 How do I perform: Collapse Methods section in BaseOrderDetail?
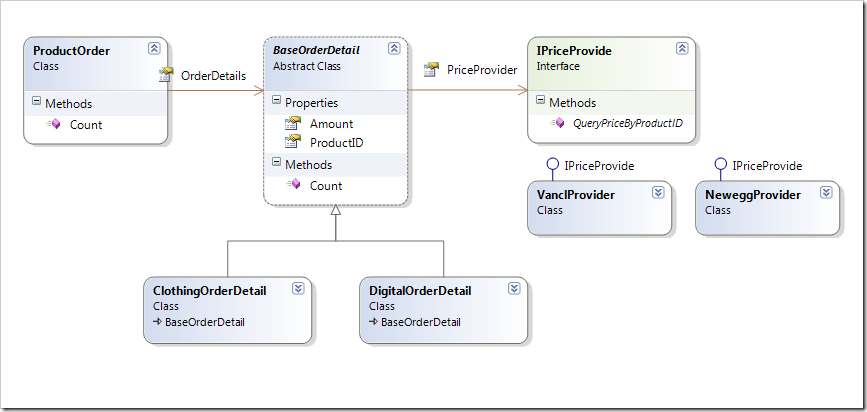pyautogui.click(x=276, y=162)
